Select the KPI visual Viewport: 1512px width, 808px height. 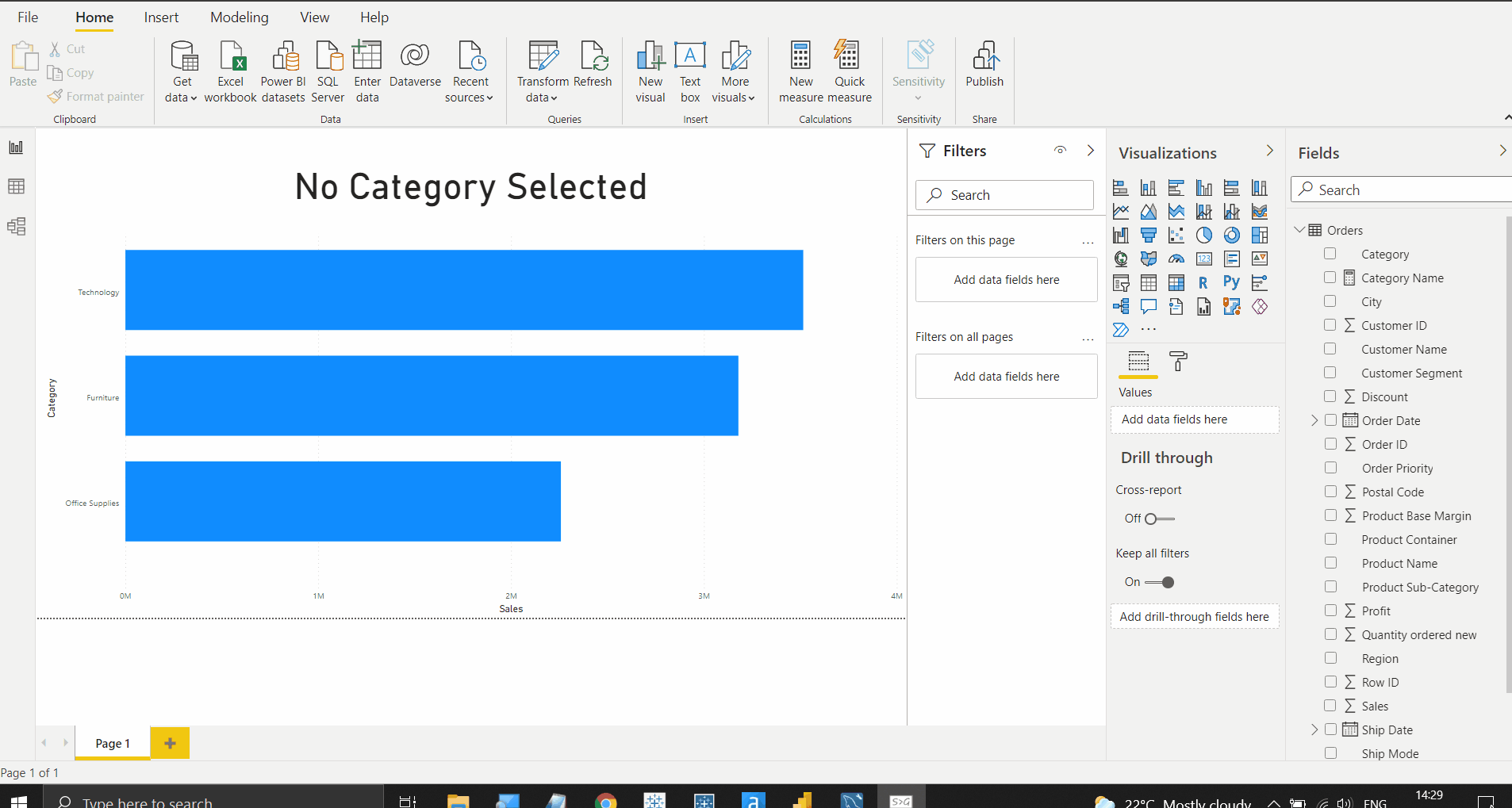[1259, 258]
